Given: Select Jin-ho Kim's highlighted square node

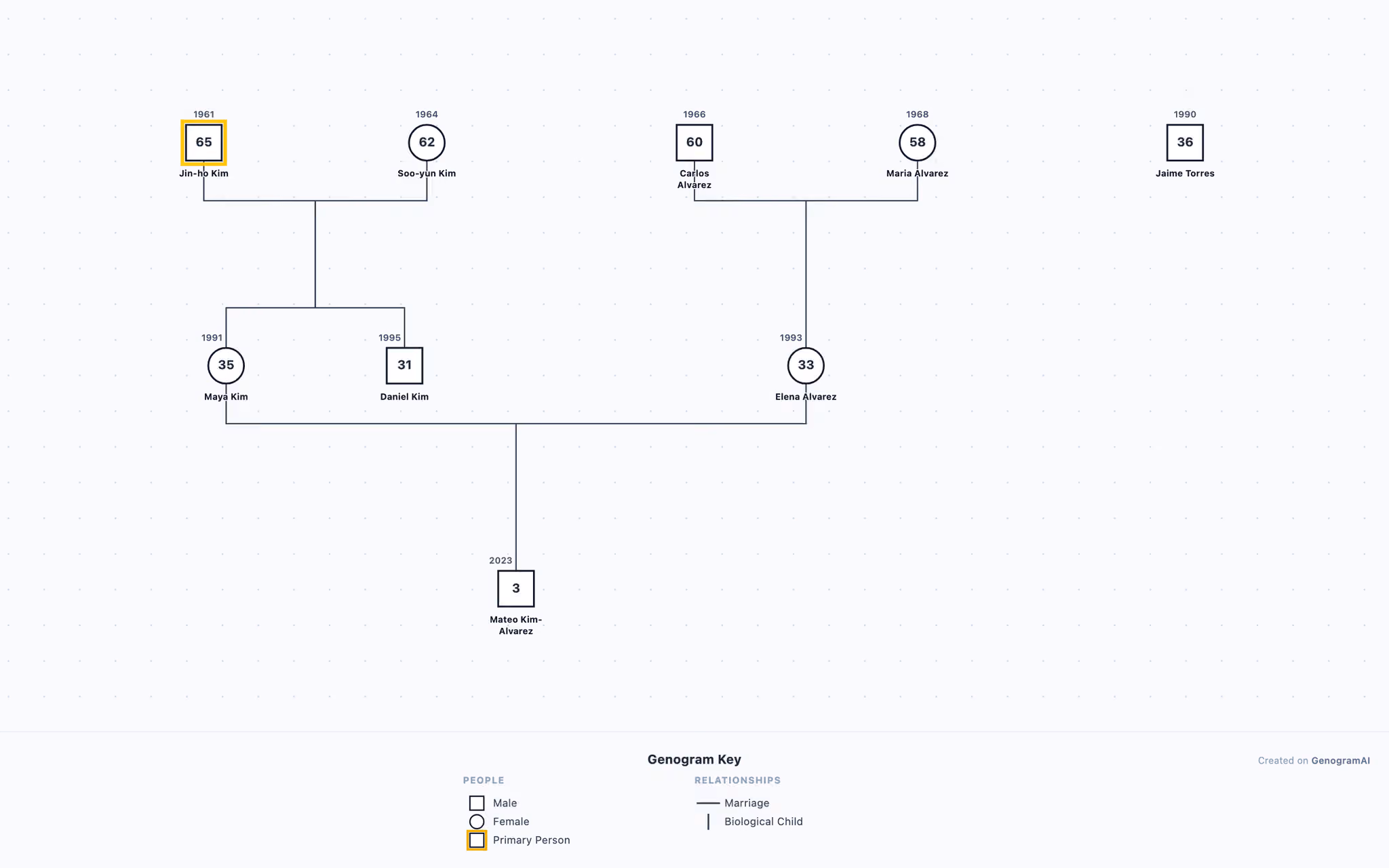Looking at the screenshot, I should click(203, 142).
